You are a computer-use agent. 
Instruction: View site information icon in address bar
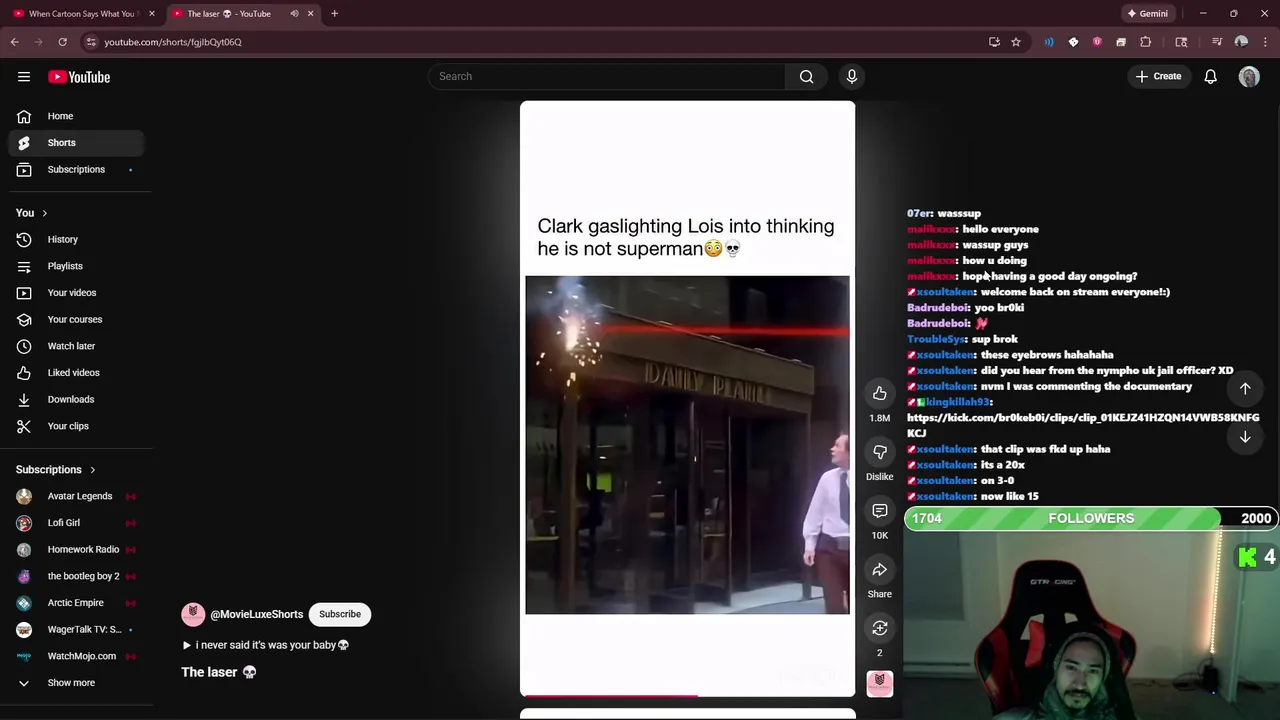[x=91, y=42]
